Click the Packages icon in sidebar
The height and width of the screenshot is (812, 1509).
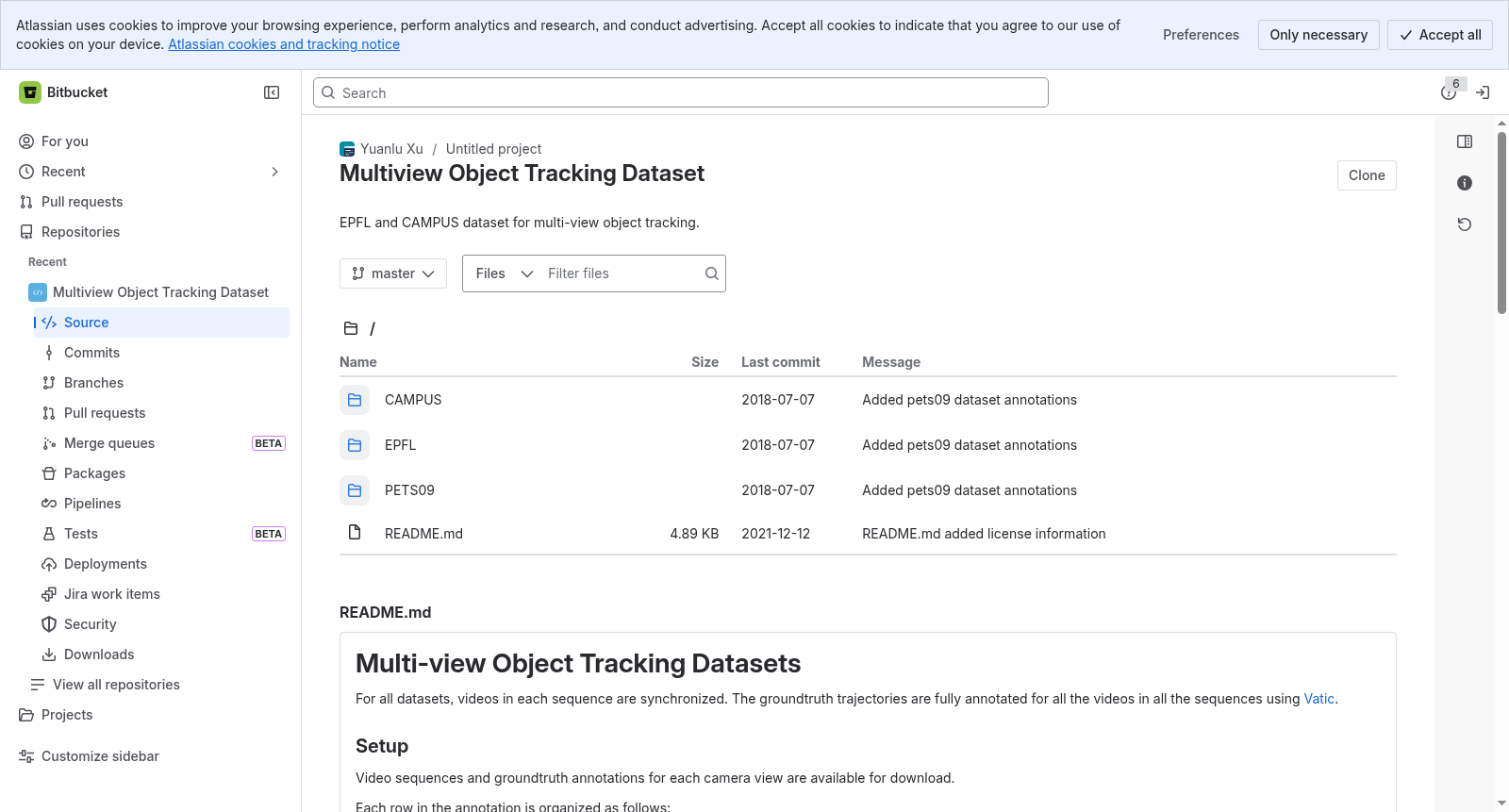pos(49,473)
